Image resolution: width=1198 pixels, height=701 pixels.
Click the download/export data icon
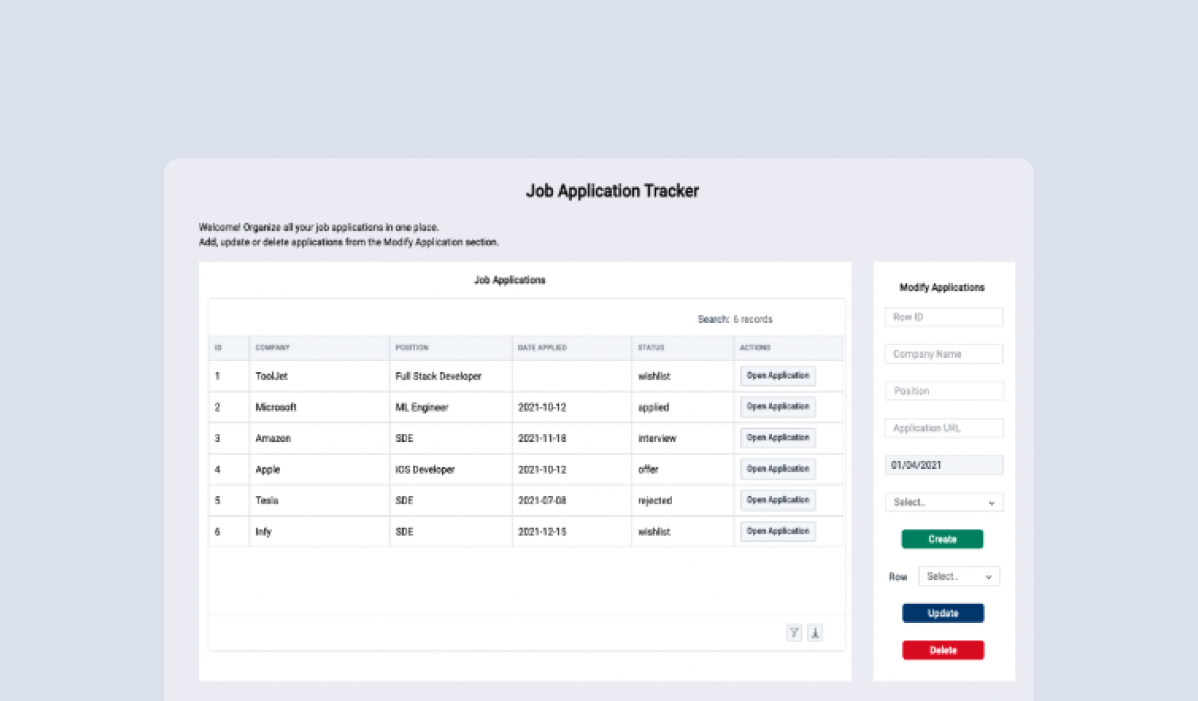click(815, 633)
